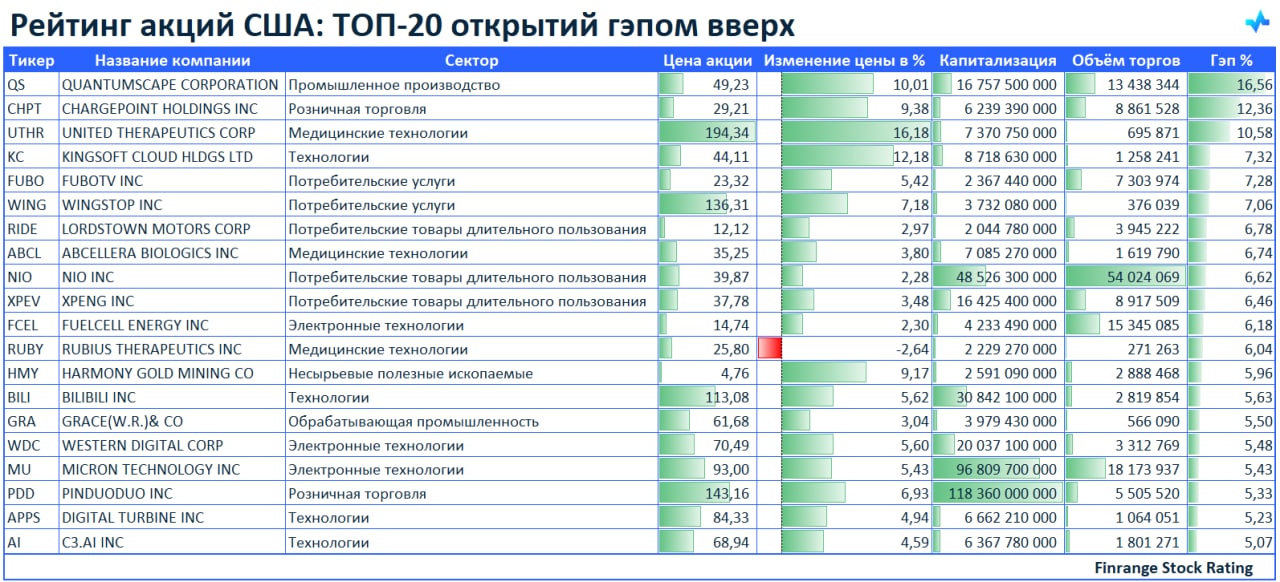Click company name UNITED THERAPEUTICS CORP
1280x582 pixels.
[x=158, y=133]
